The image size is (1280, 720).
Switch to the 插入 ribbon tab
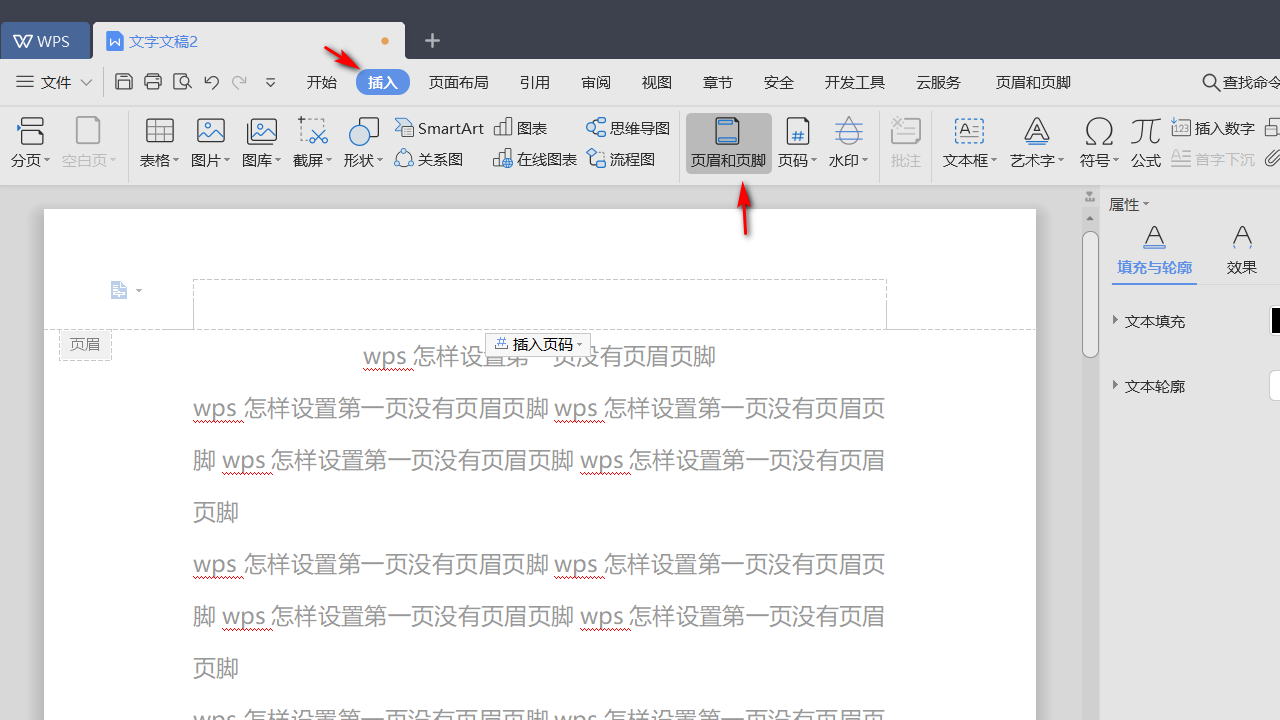(383, 82)
